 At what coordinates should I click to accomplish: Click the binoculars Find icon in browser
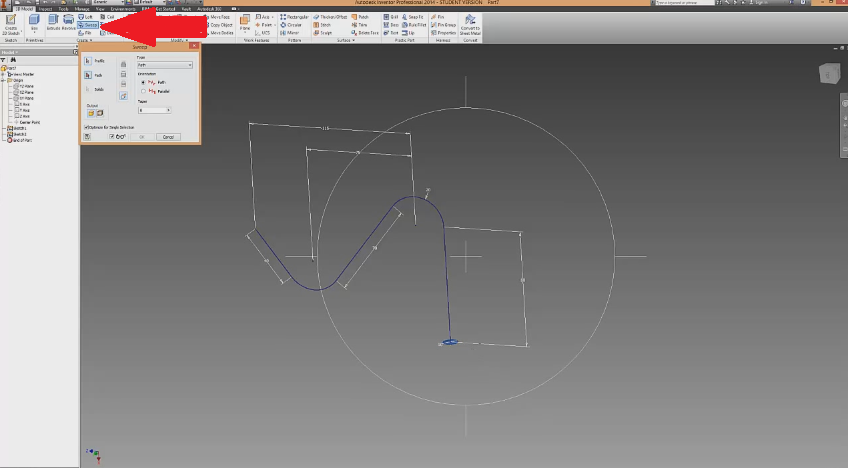pyautogui.click(x=13, y=60)
